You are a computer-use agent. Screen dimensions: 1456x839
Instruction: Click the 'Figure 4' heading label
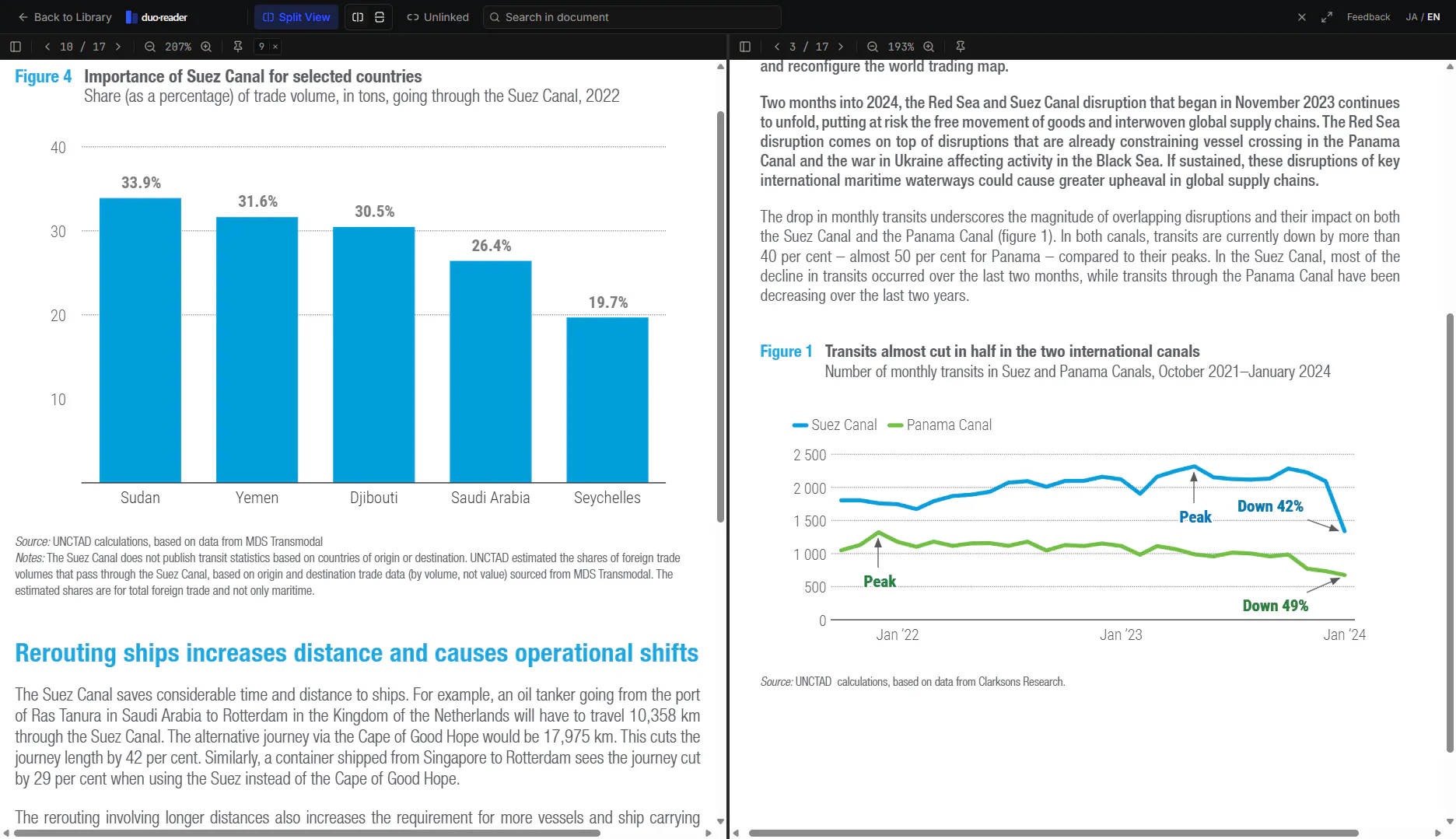click(44, 76)
